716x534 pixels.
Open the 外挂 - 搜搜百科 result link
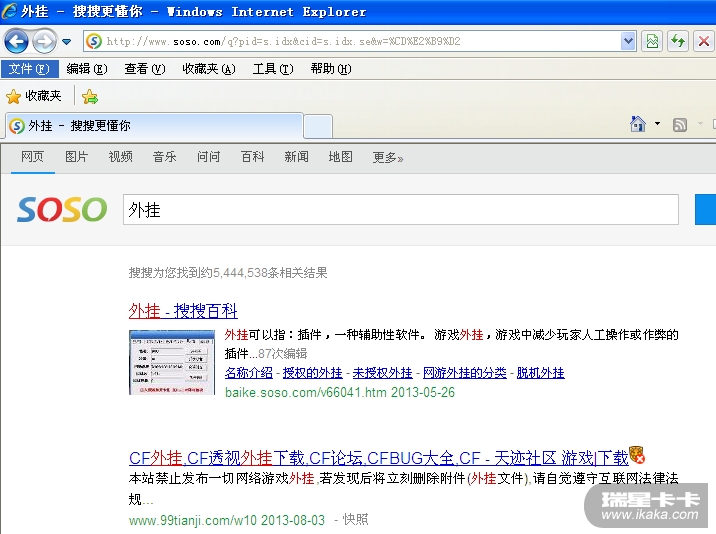[x=183, y=311]
